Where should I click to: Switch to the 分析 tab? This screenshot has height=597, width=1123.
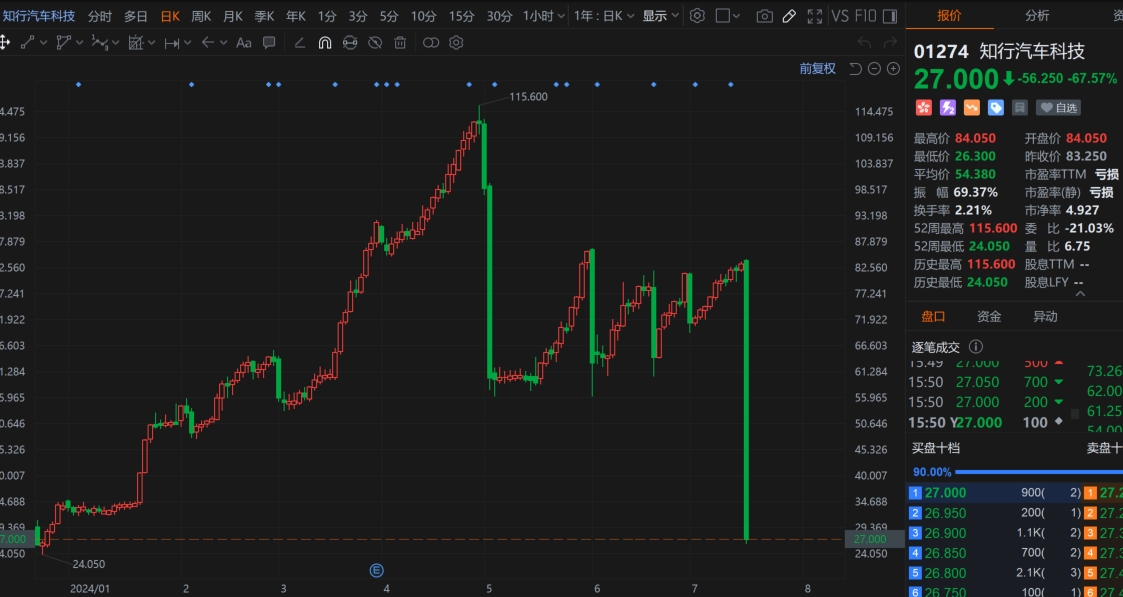pos(1037,16)
